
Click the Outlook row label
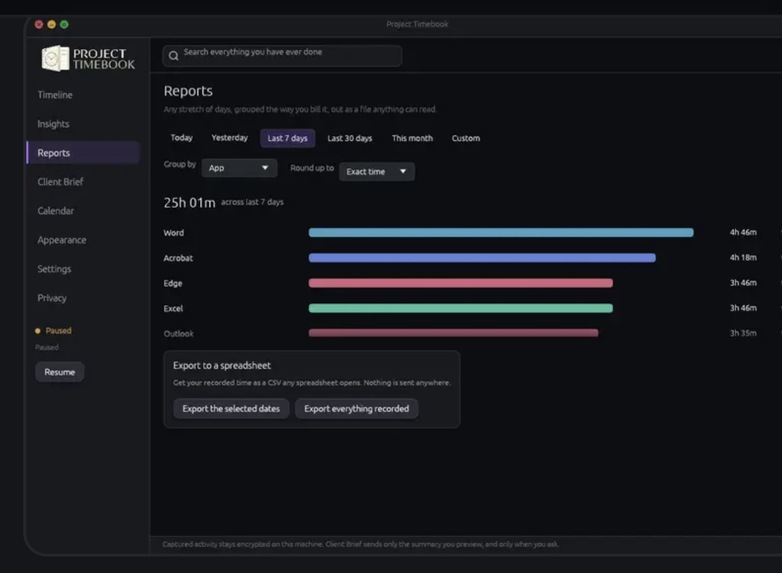179,334
